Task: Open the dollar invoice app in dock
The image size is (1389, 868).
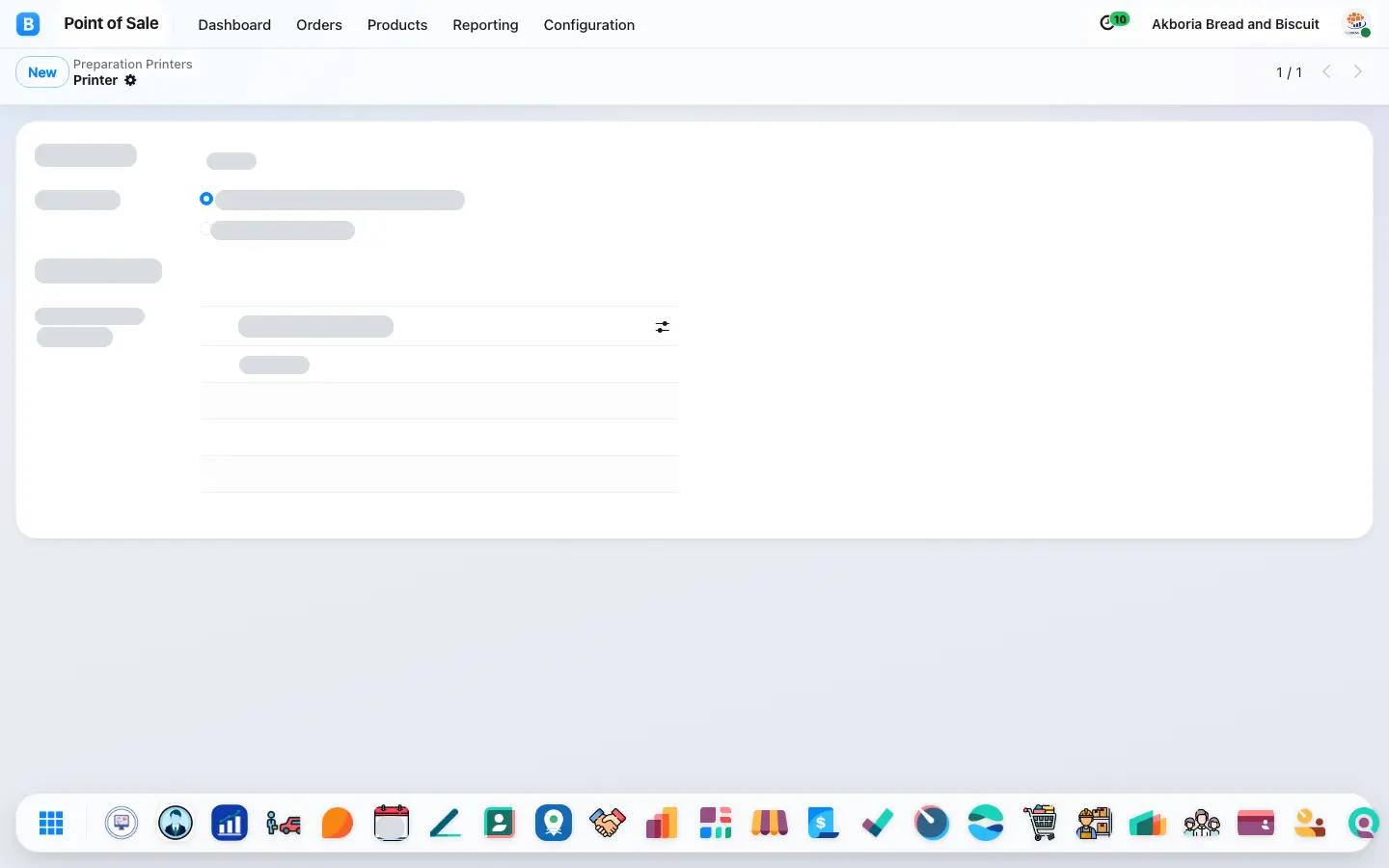Action: (x=823, y=823)
